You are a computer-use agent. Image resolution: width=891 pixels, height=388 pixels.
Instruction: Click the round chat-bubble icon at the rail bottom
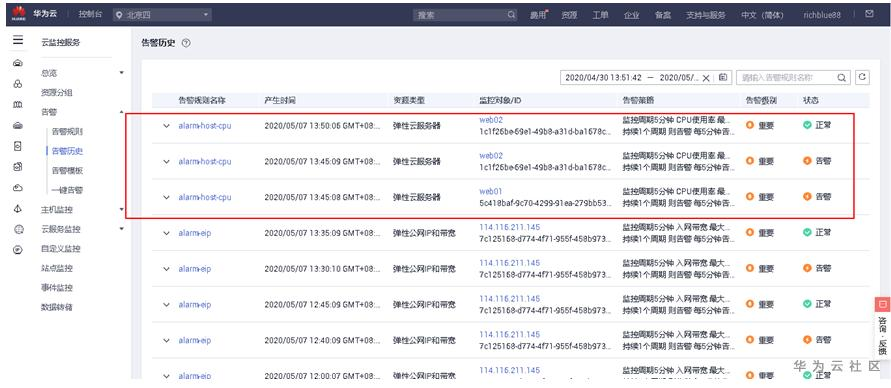click(18, 250)
